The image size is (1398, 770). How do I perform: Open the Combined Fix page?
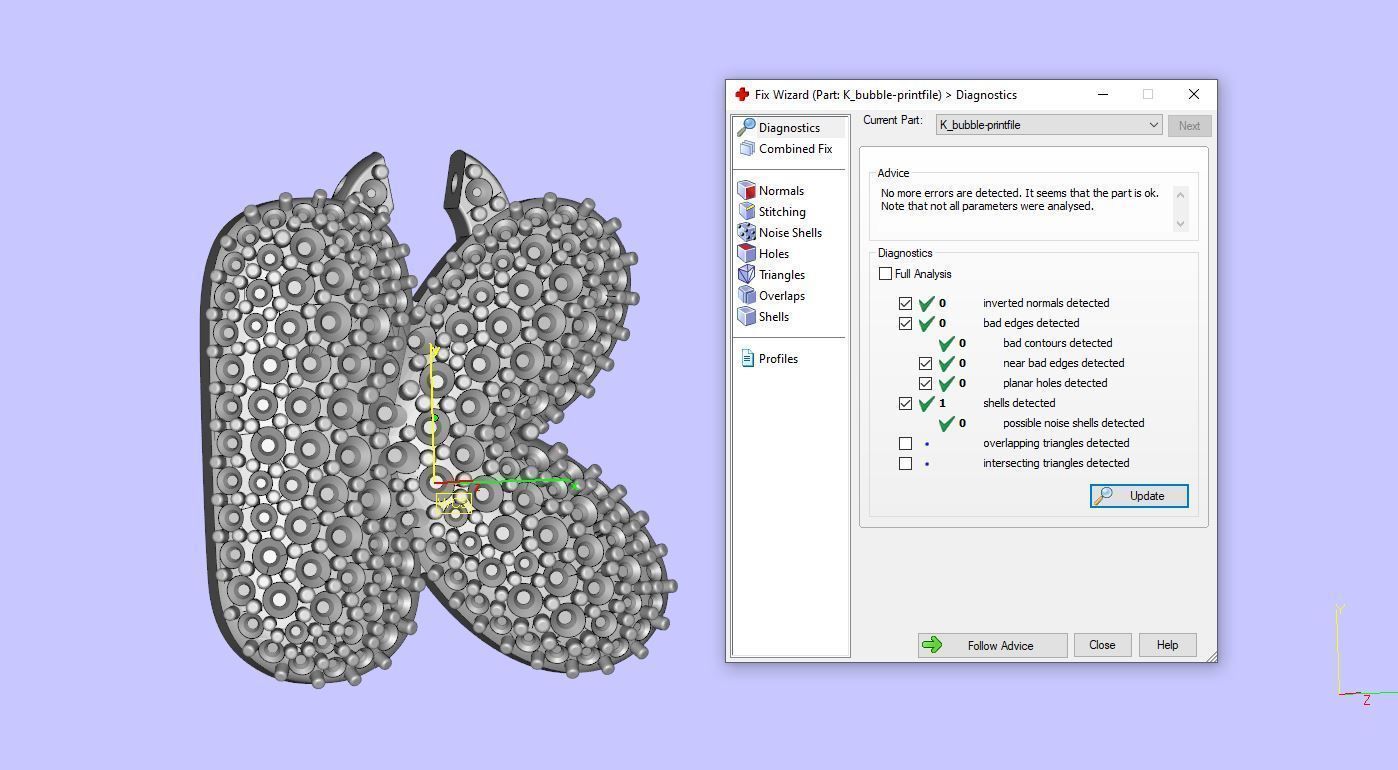point(795,148)
